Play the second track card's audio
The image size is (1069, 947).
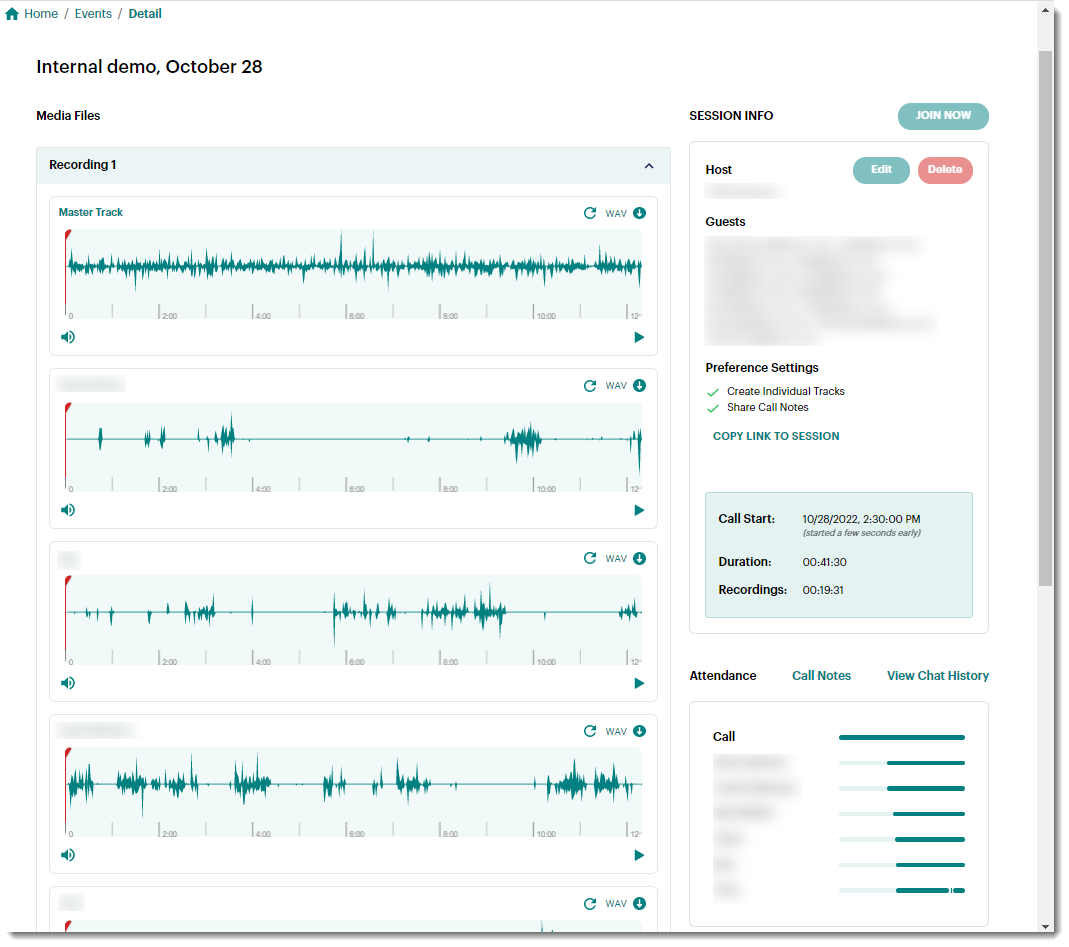[639, 510]
